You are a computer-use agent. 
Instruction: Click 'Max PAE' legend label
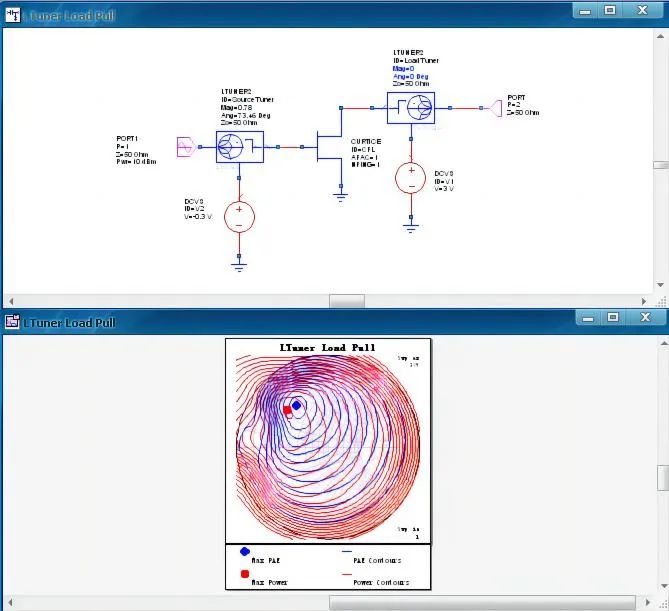[265, 560]
